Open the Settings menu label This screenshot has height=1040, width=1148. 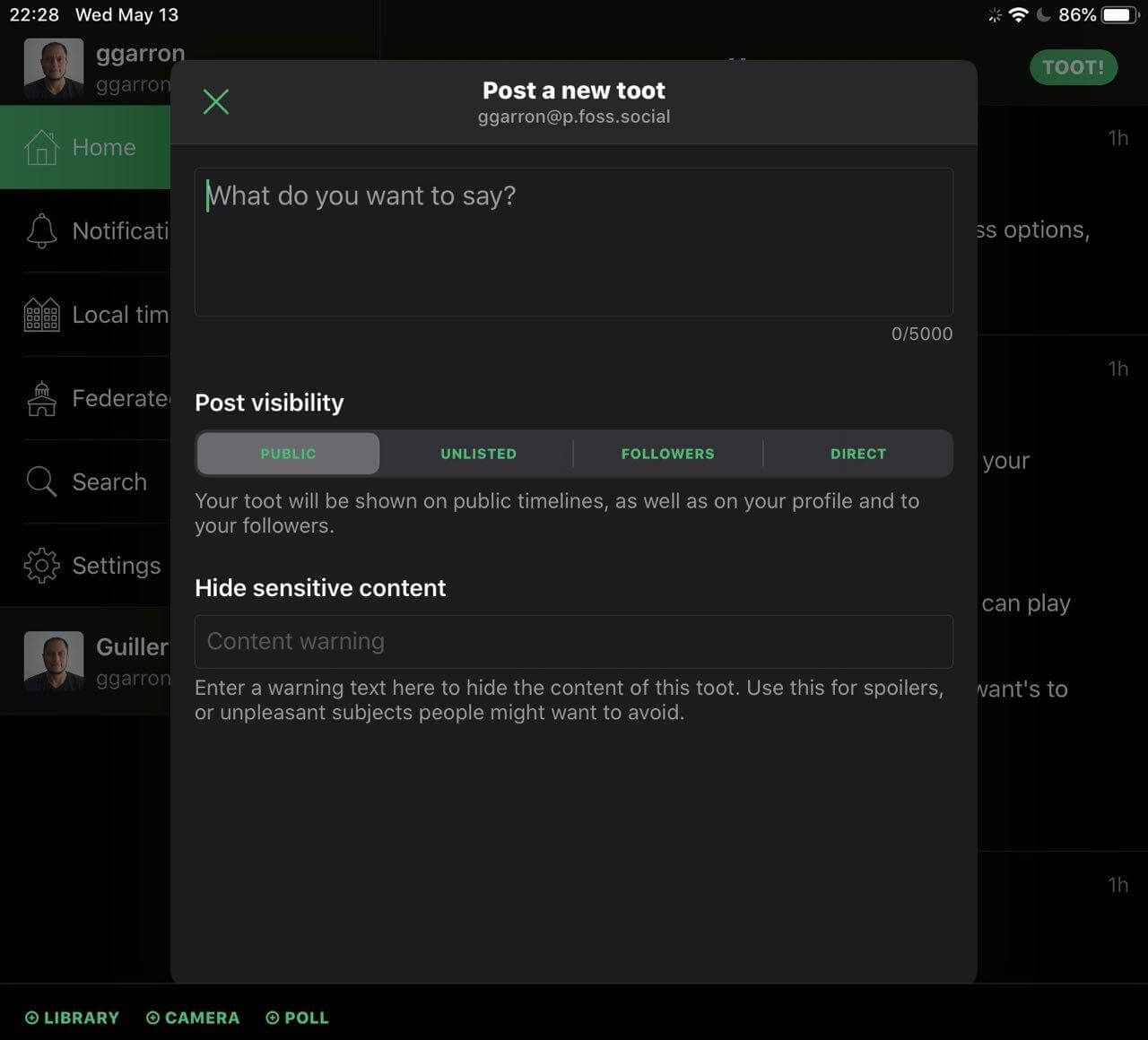tap(117, 566)
